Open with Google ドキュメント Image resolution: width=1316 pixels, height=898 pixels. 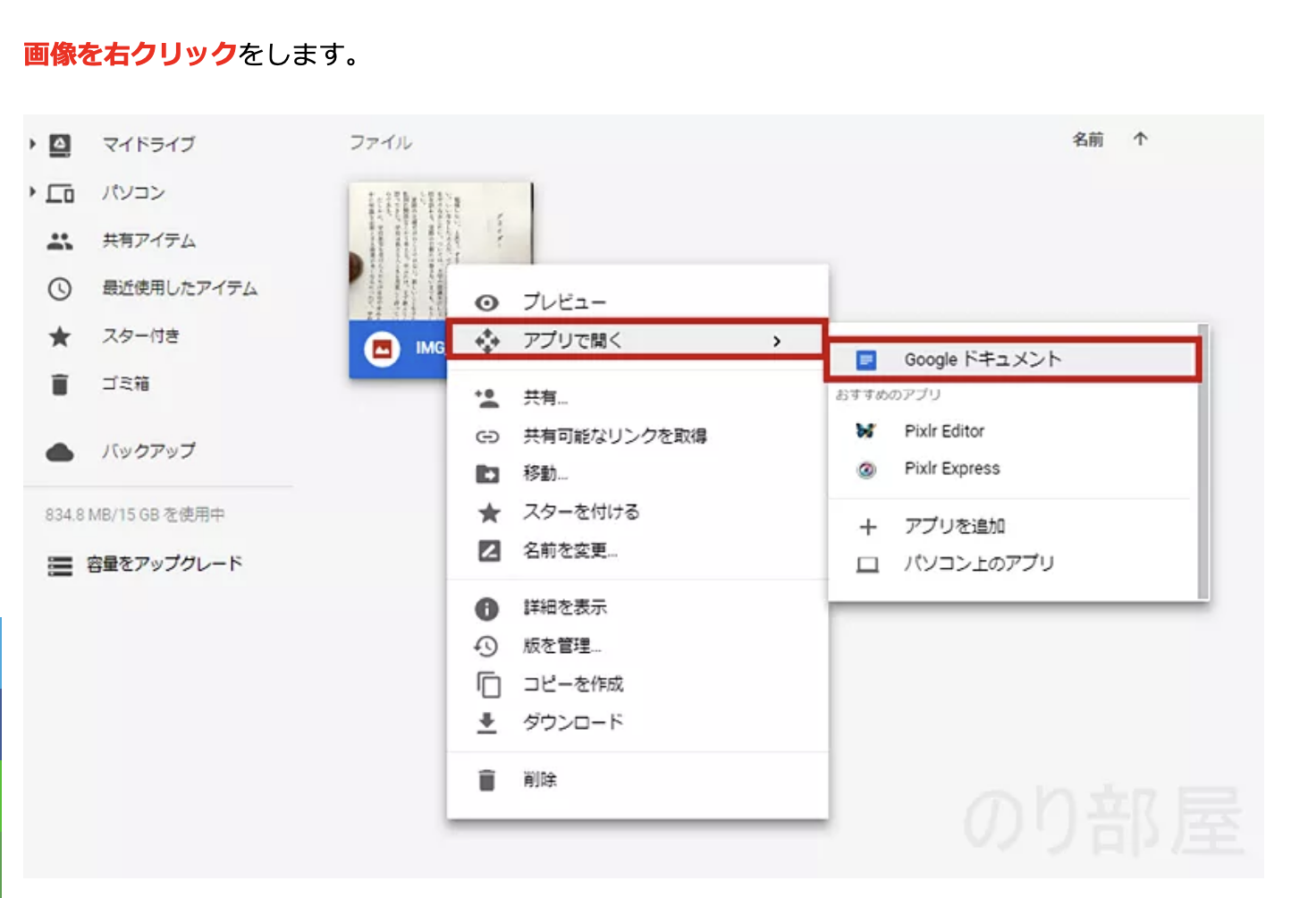click(1012, 360)
